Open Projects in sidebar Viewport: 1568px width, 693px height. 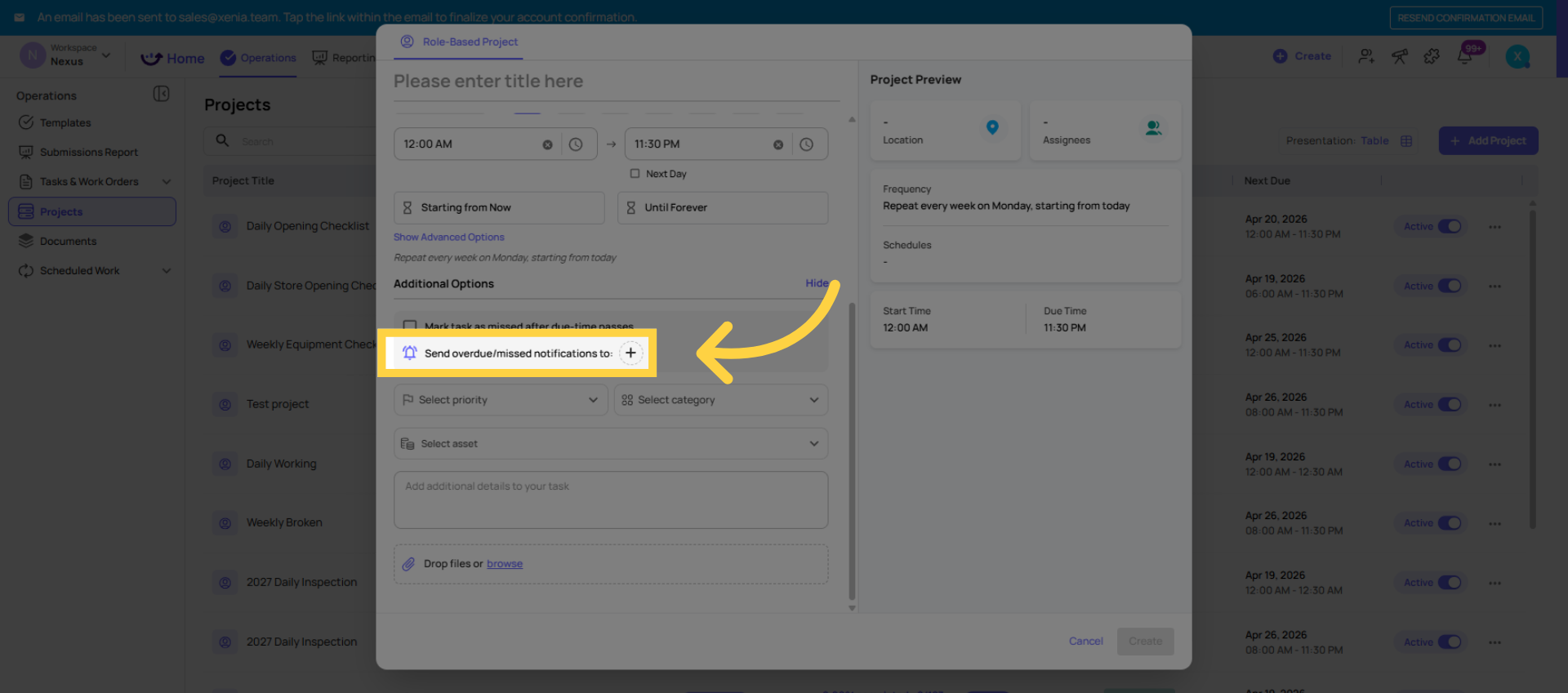click(92, 211)
